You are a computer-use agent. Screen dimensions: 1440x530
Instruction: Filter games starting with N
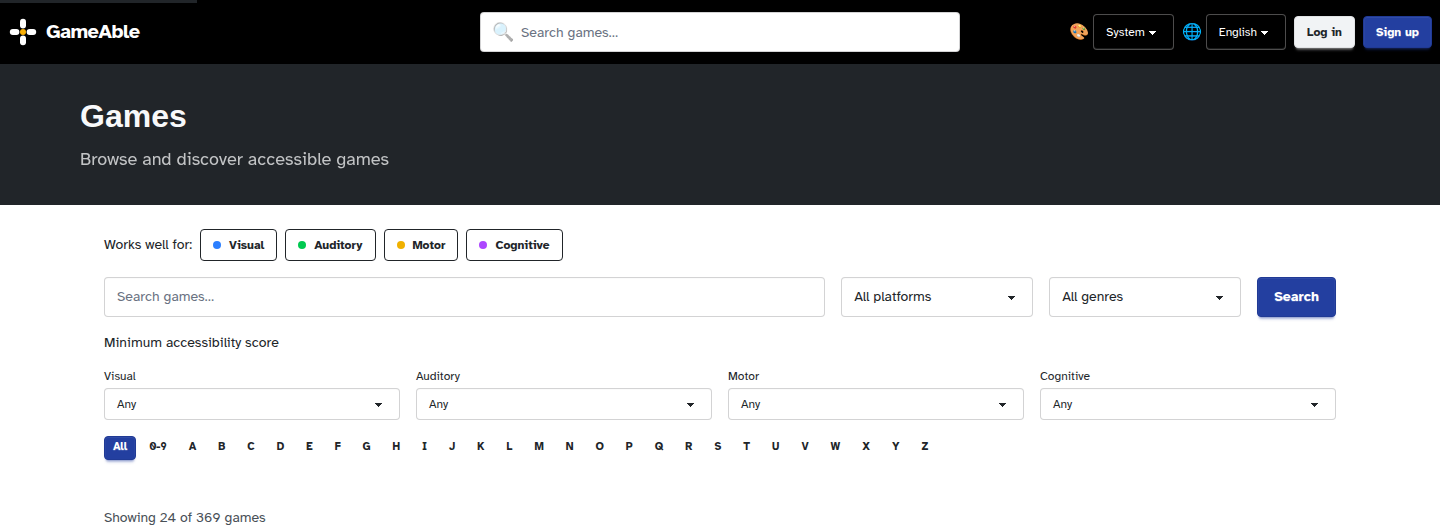[569, 447]
